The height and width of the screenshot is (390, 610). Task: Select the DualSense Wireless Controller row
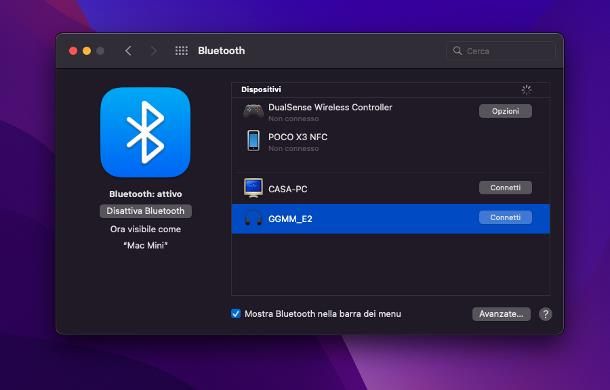[391, 112]
